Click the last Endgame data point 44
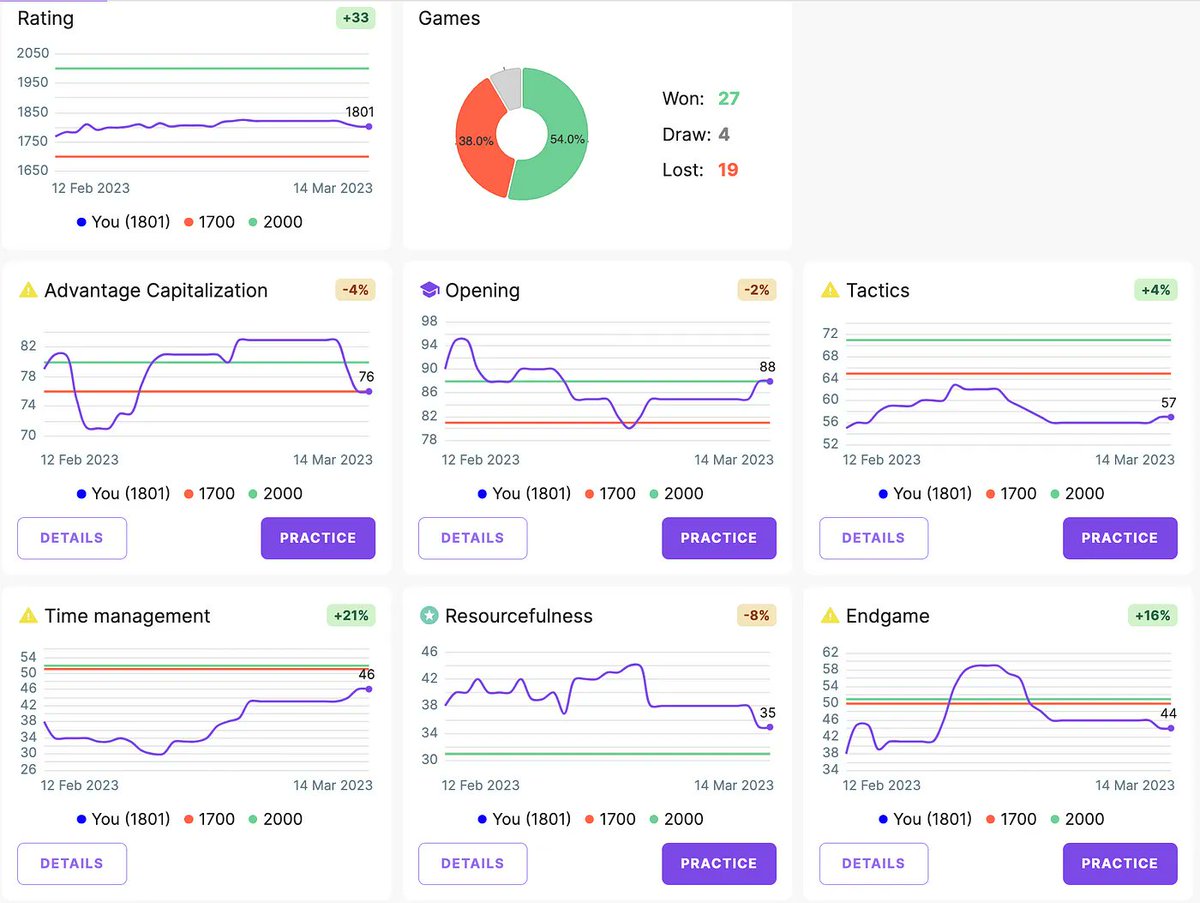Image resolution: width=1200 pixels, height=903 pixels. pyautogui.click(x=1171, y=728)
